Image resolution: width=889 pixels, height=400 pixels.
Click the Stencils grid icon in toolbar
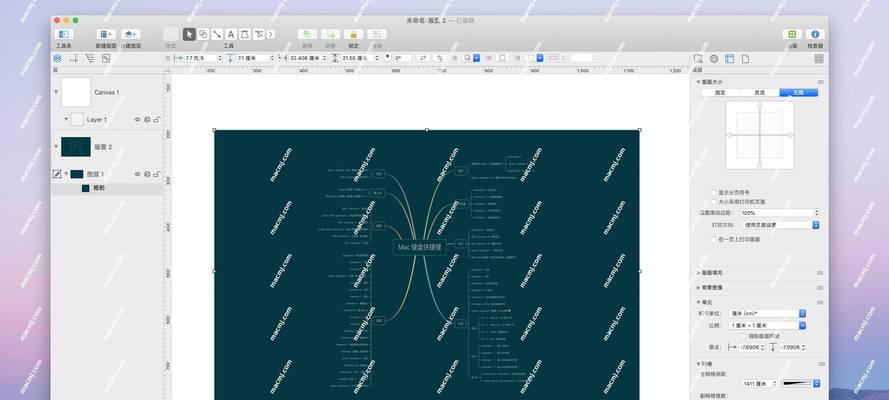click(x=792, y=34)
